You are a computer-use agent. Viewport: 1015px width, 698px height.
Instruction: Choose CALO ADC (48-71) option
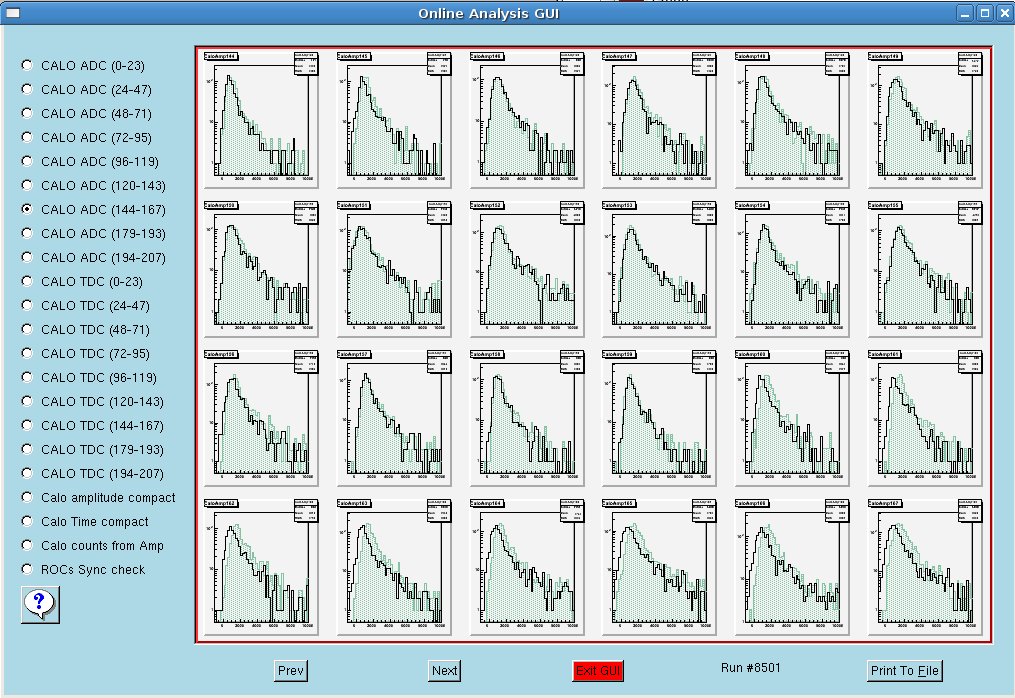(27, 113)
